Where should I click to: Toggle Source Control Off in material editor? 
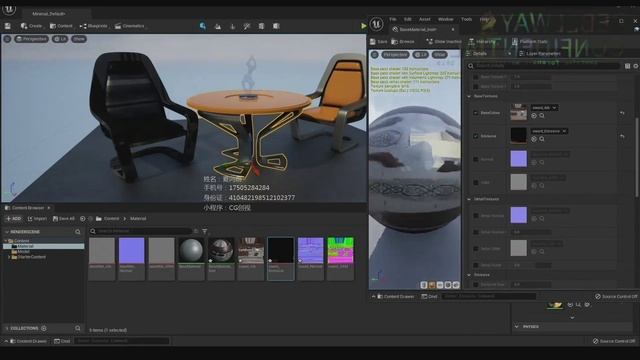pyautogui.click(x=616, y=297)
